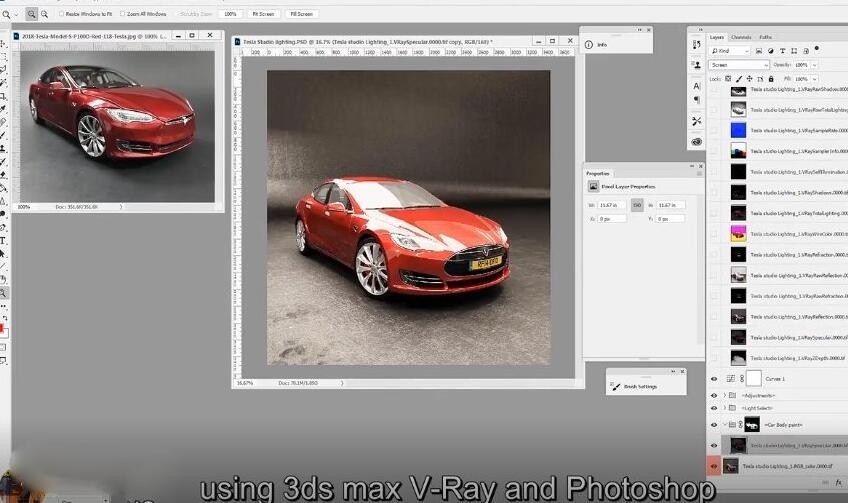Filter layers by adjustment layers icon

point(771,51)
